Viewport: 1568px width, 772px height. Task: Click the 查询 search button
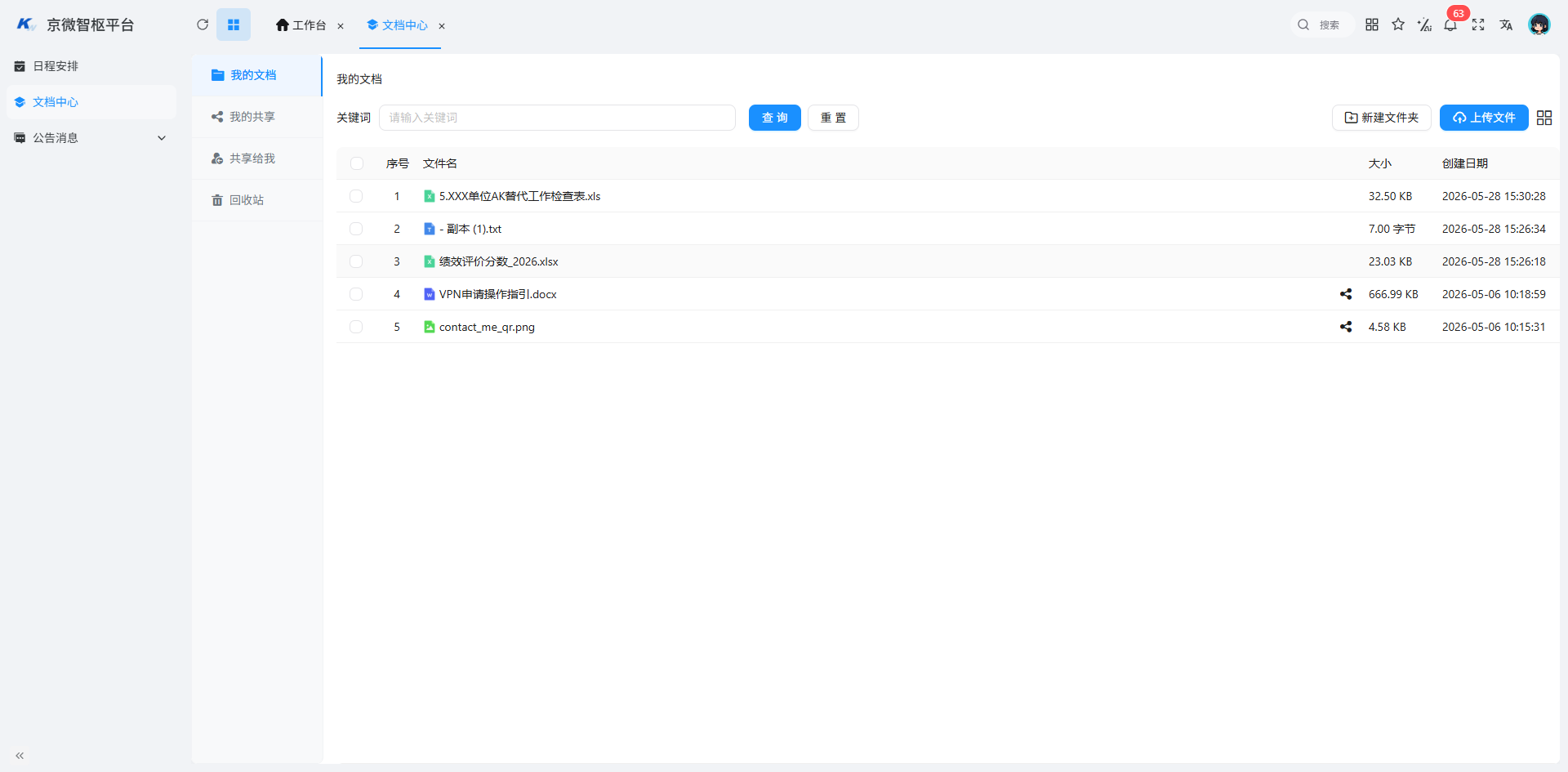tap(775, 118)
